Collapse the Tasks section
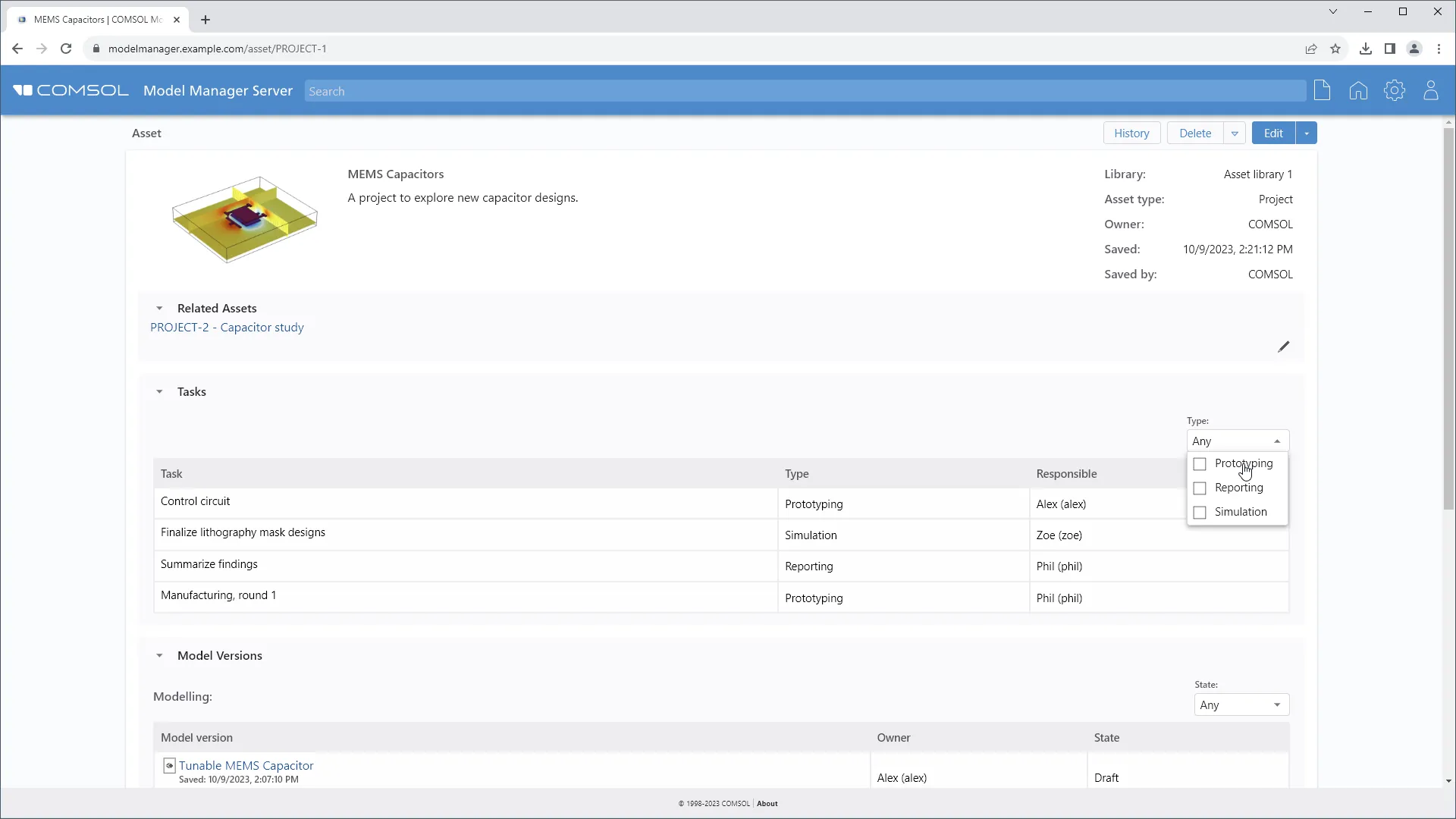The height and width of the screenshot is (819, 1456). pos(159,392)
